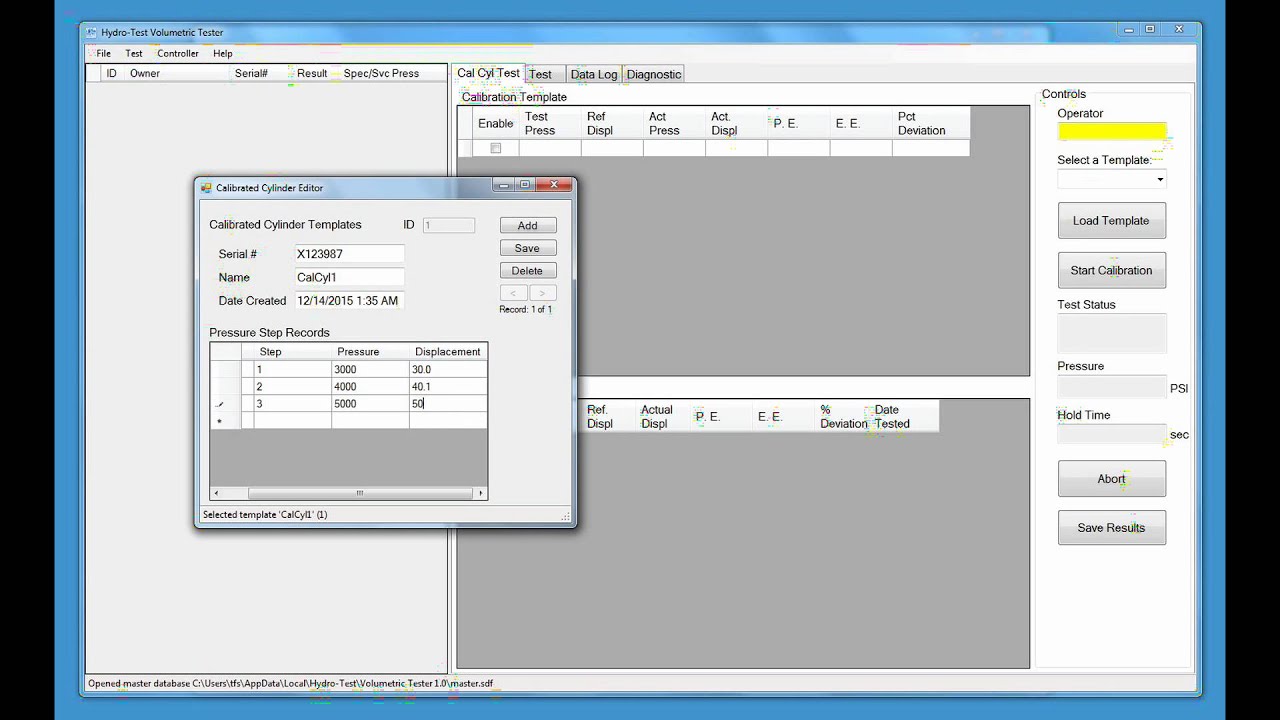Click the Serial# column header in cylinder list
Viewport: 1280px width, 720px height.
(x=260, y=73)
